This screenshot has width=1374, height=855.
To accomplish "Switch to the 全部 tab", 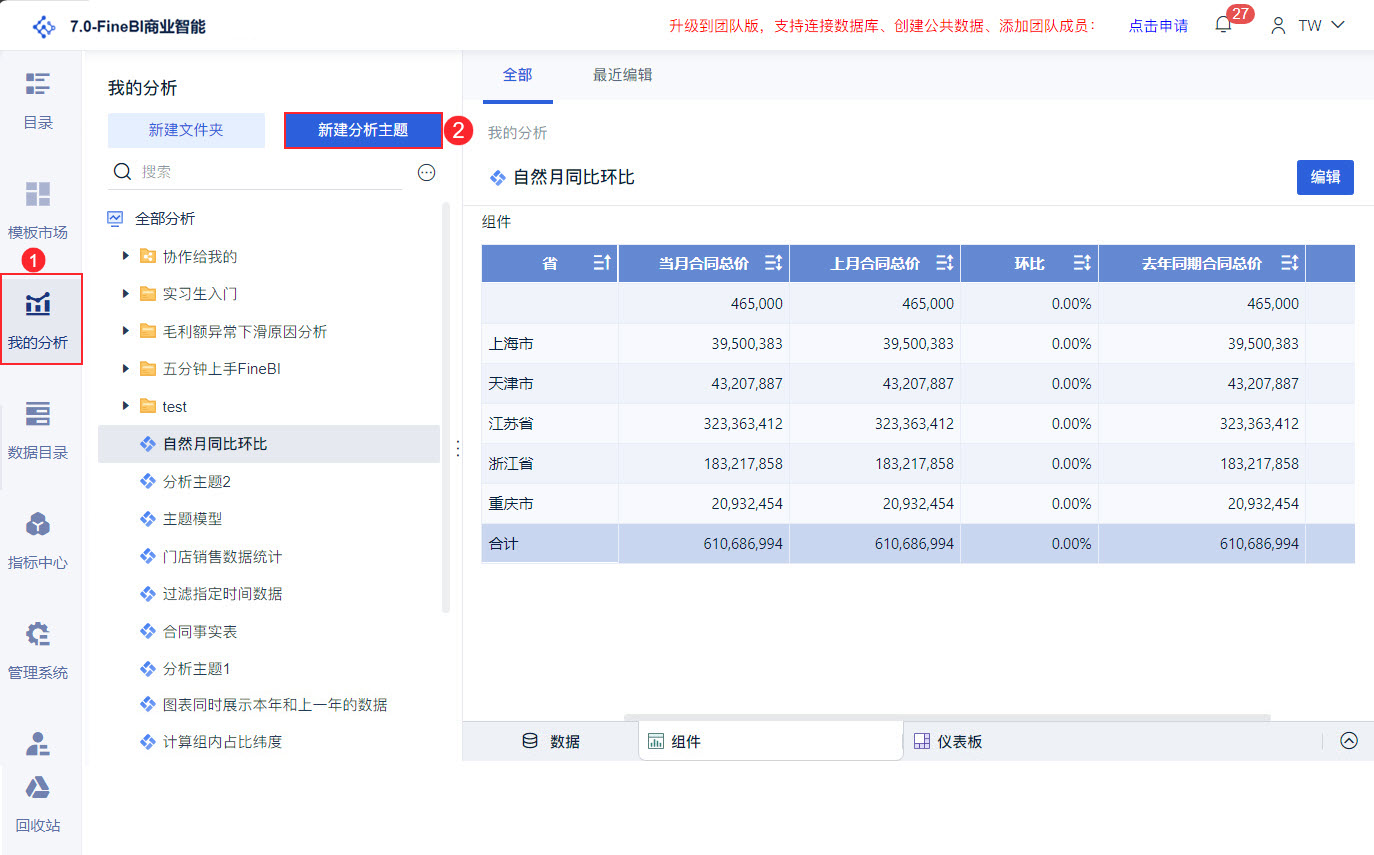I will (x=518, y=75).
